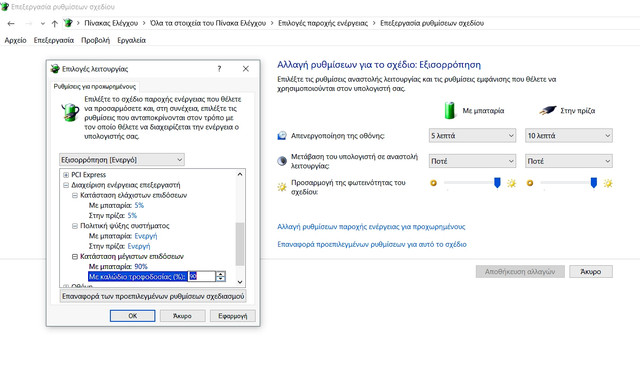Click the dialog title bar power icon
Image resolution: width=640 pixels, height=371 pixels.
pos(55,69)
